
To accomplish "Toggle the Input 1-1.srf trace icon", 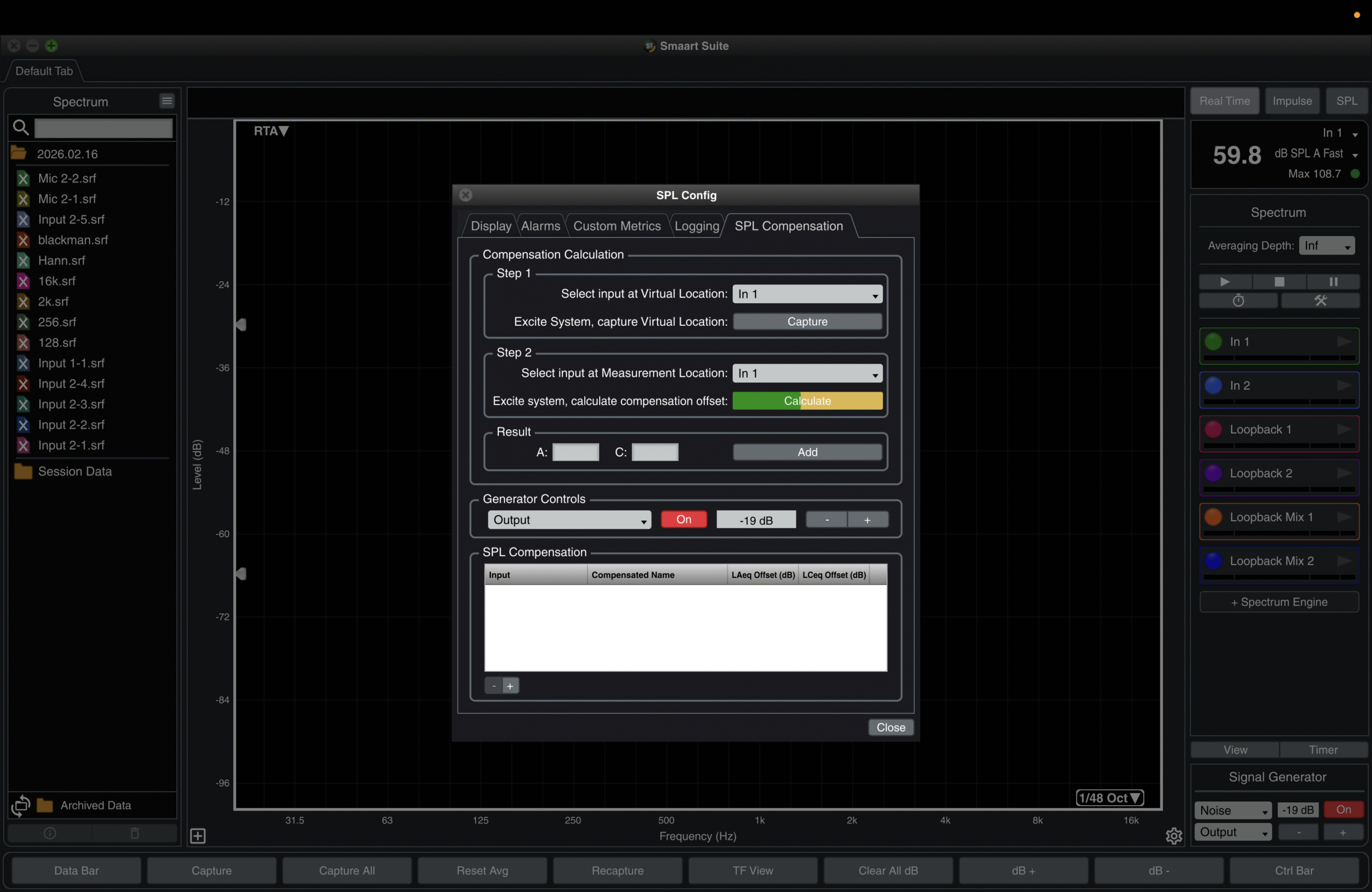I will pyautogui.click(x=23, y=364).
